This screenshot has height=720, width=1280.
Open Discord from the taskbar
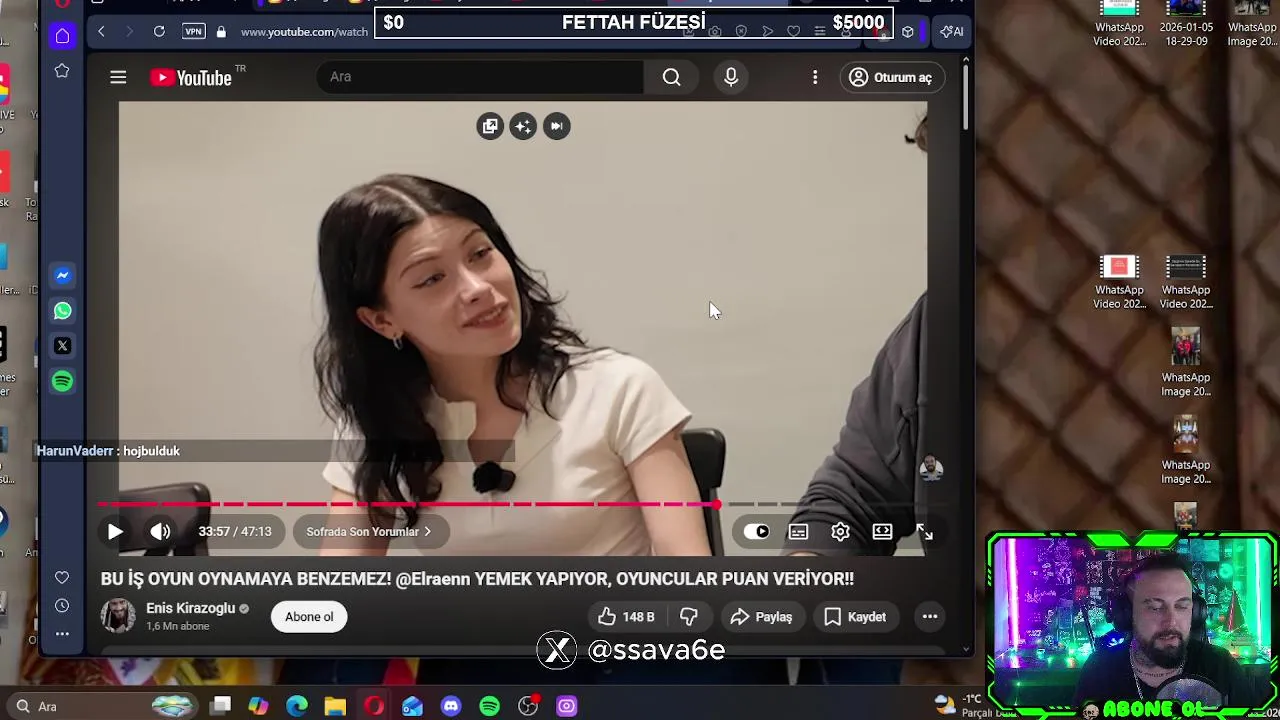pyautogui.click(x=451, y=706)
